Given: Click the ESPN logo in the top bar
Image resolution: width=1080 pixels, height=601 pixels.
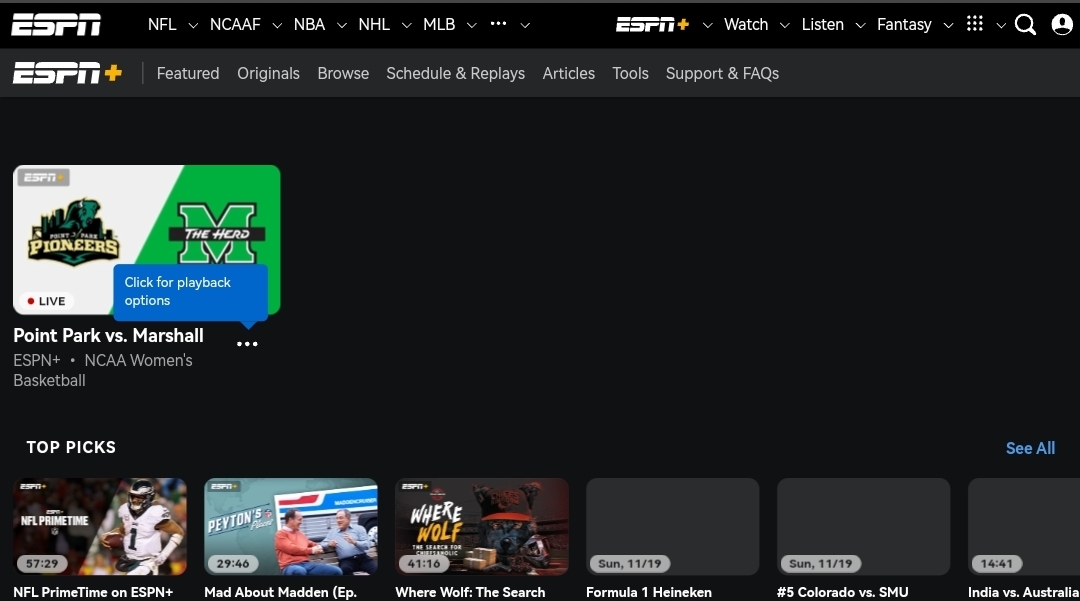Looking at the screenshot, I should click(x=56, y=25).
